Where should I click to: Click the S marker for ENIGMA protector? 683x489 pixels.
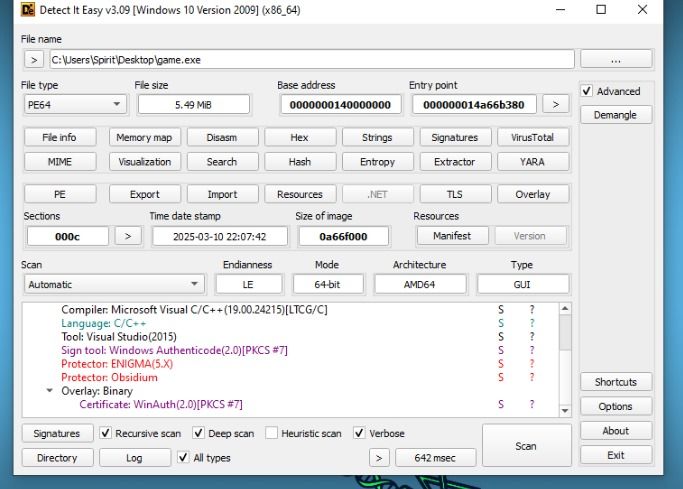click(500, 364)
